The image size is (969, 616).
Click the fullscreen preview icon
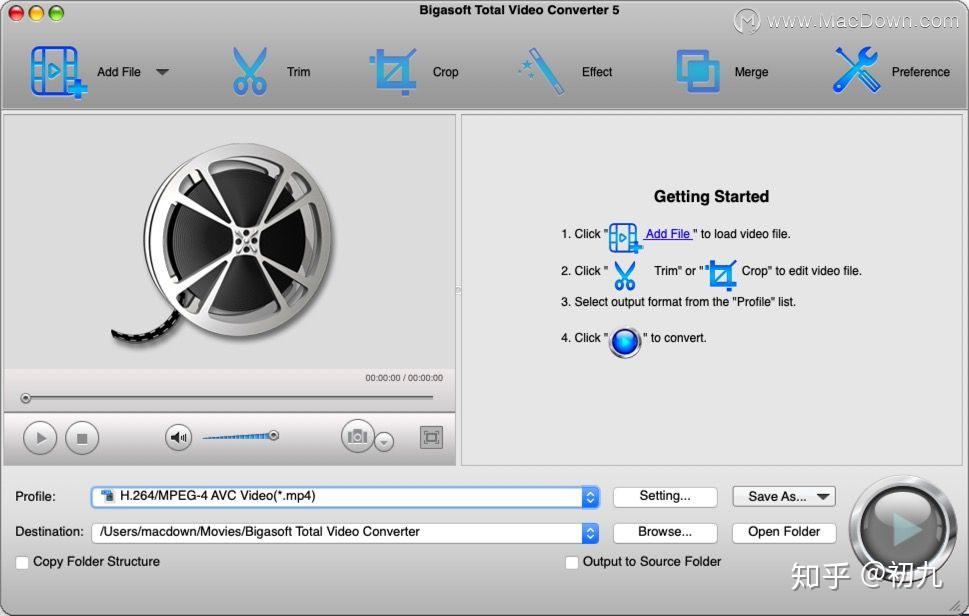tap(432, 437)
